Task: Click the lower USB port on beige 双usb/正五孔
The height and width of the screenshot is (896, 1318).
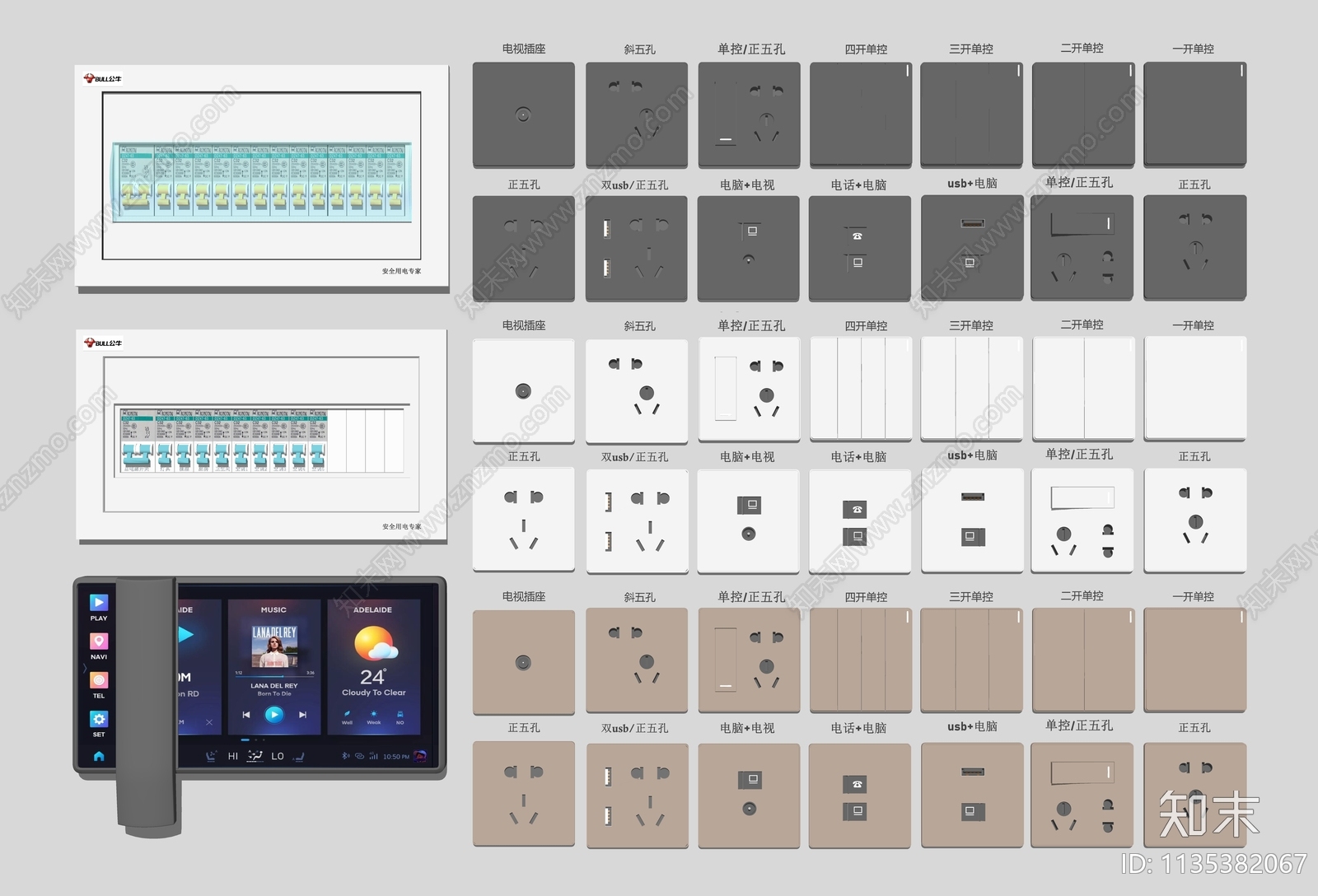Action: coord(608,816)
